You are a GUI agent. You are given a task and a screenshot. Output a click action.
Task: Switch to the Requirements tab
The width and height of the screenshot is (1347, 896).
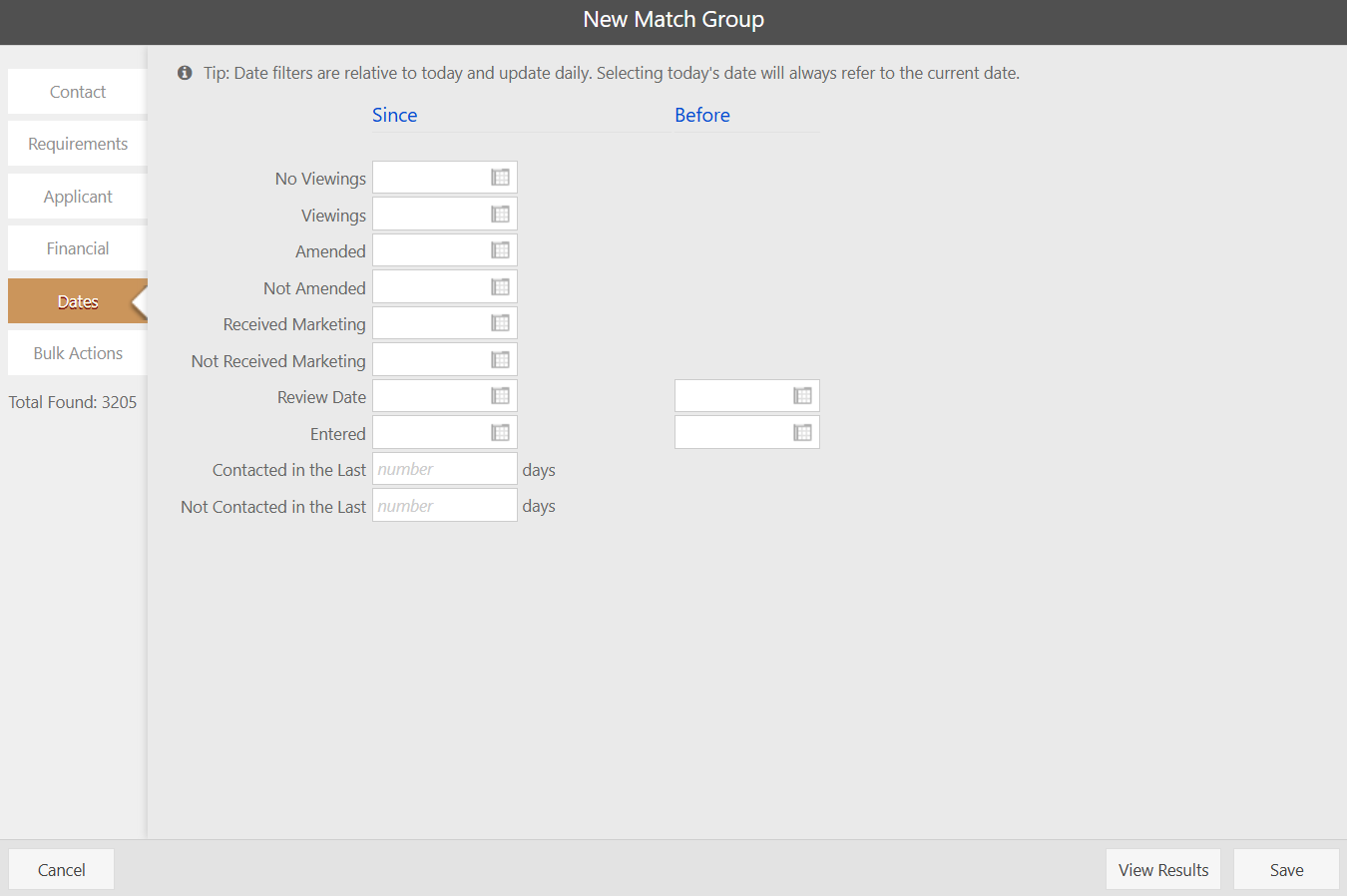(x=78, y=144)
